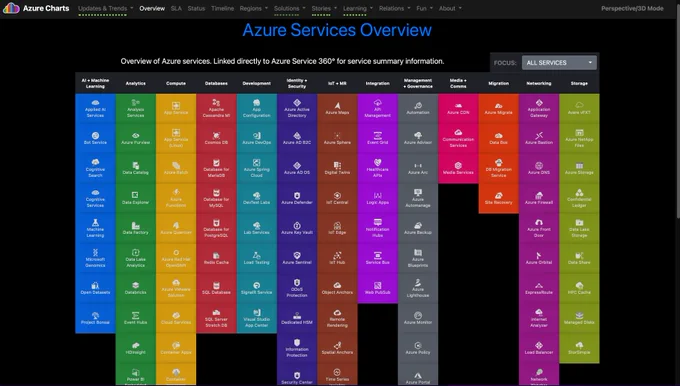Open the Azure Migrate tile
The image size is (680, 386).
click(x=499, y=108)
